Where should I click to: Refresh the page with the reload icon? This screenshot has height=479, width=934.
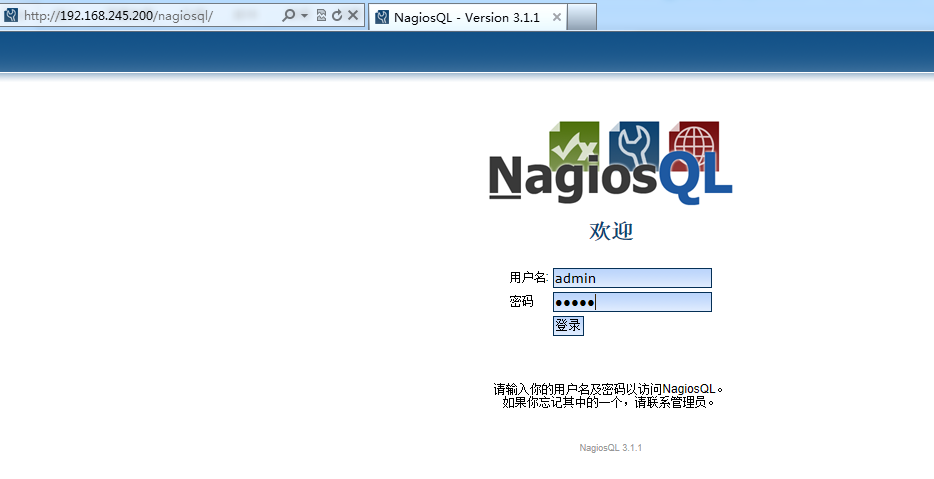[337, 15]
